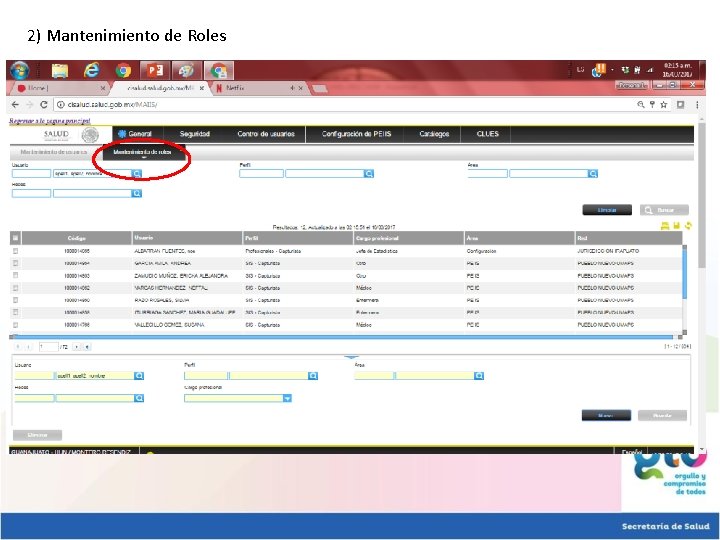This screenshot has width=720, height=540.
Task: Click the Limpiar button in search filters
Action: (x=607, y=210)
